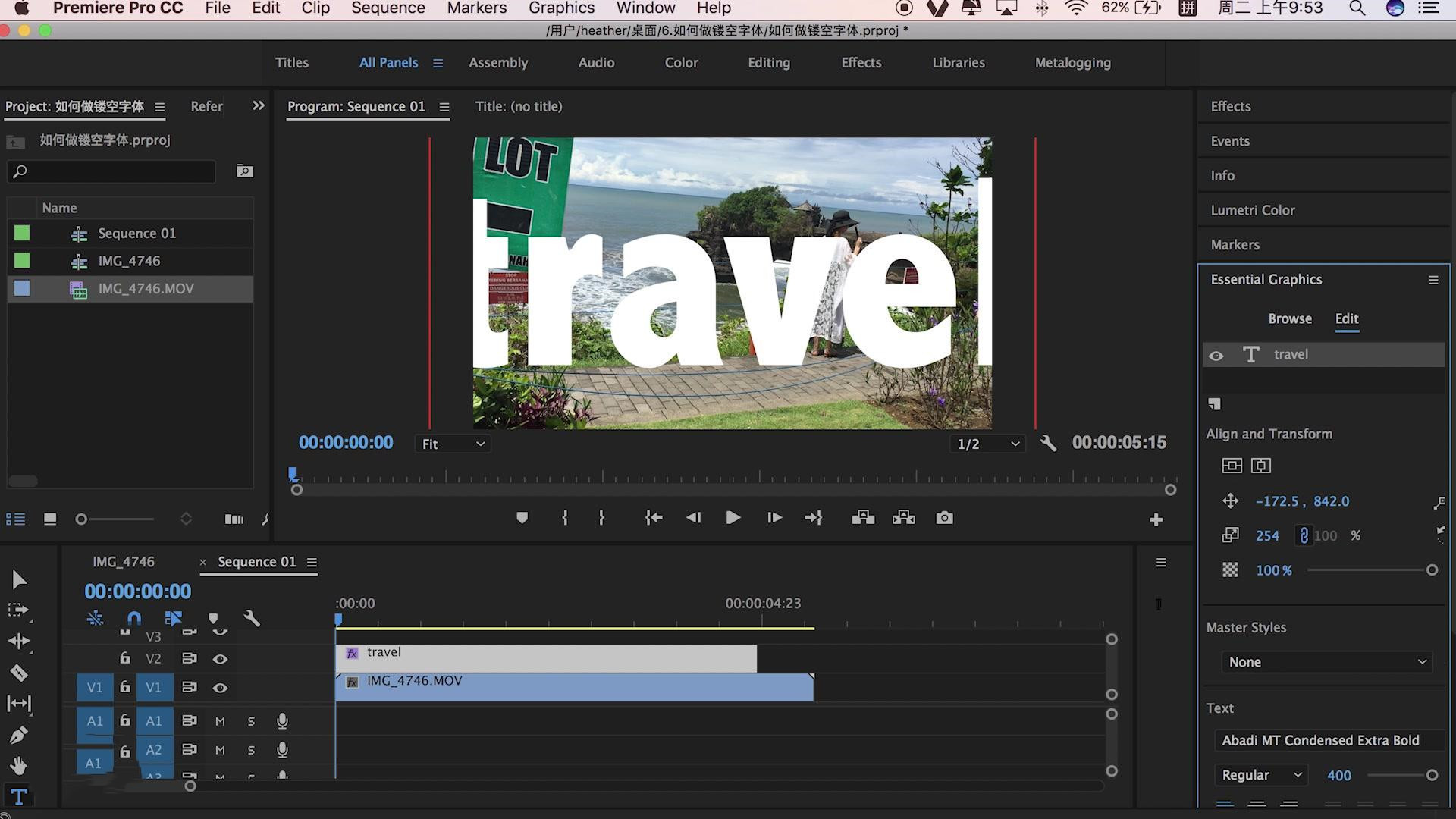This screenshot has width=1456, height=819.
Task: Open the Master Styles None dropdown
Action: [1326, 662]
